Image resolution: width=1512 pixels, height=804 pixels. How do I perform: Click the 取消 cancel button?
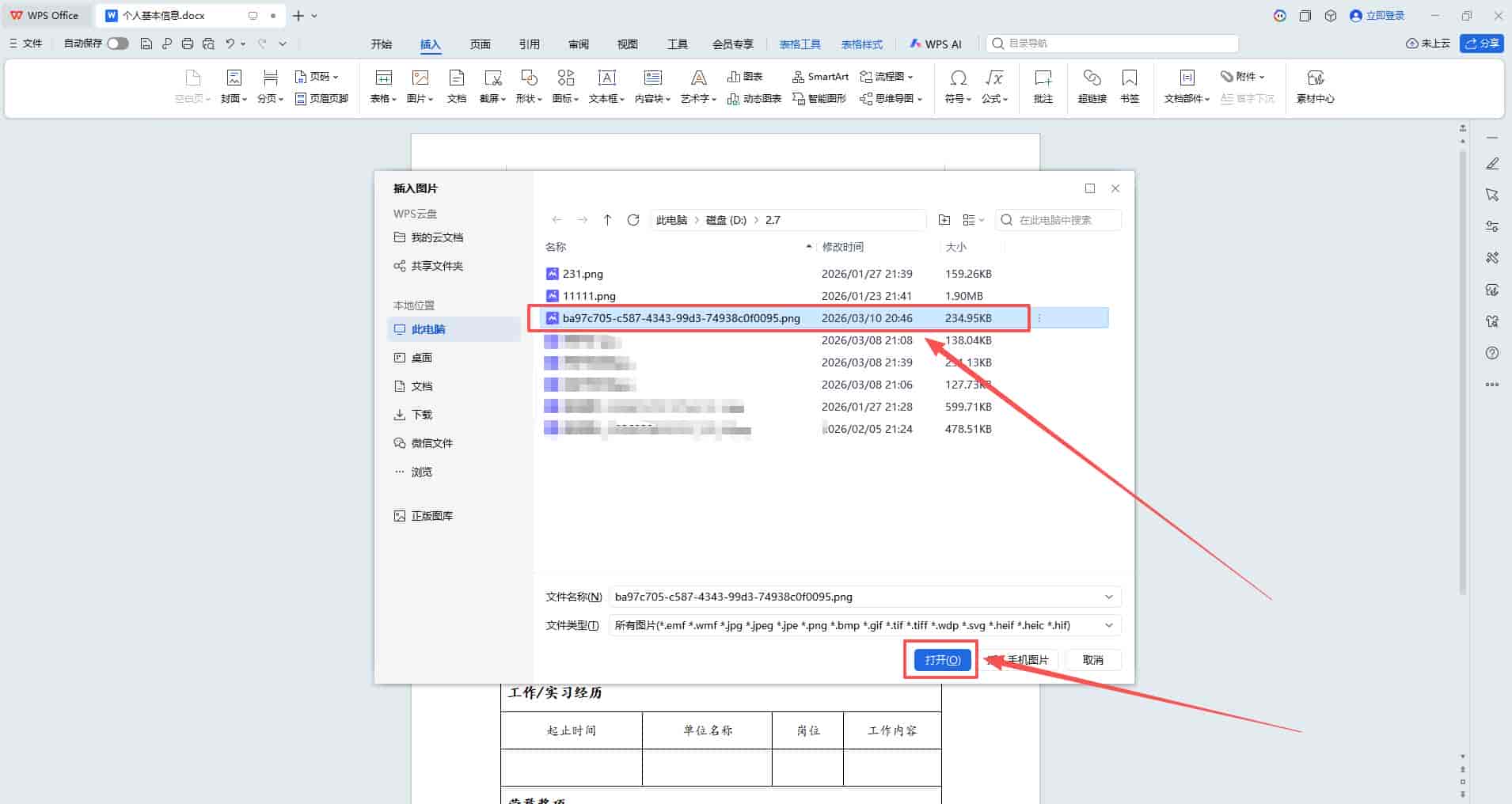coord(1093,660)
